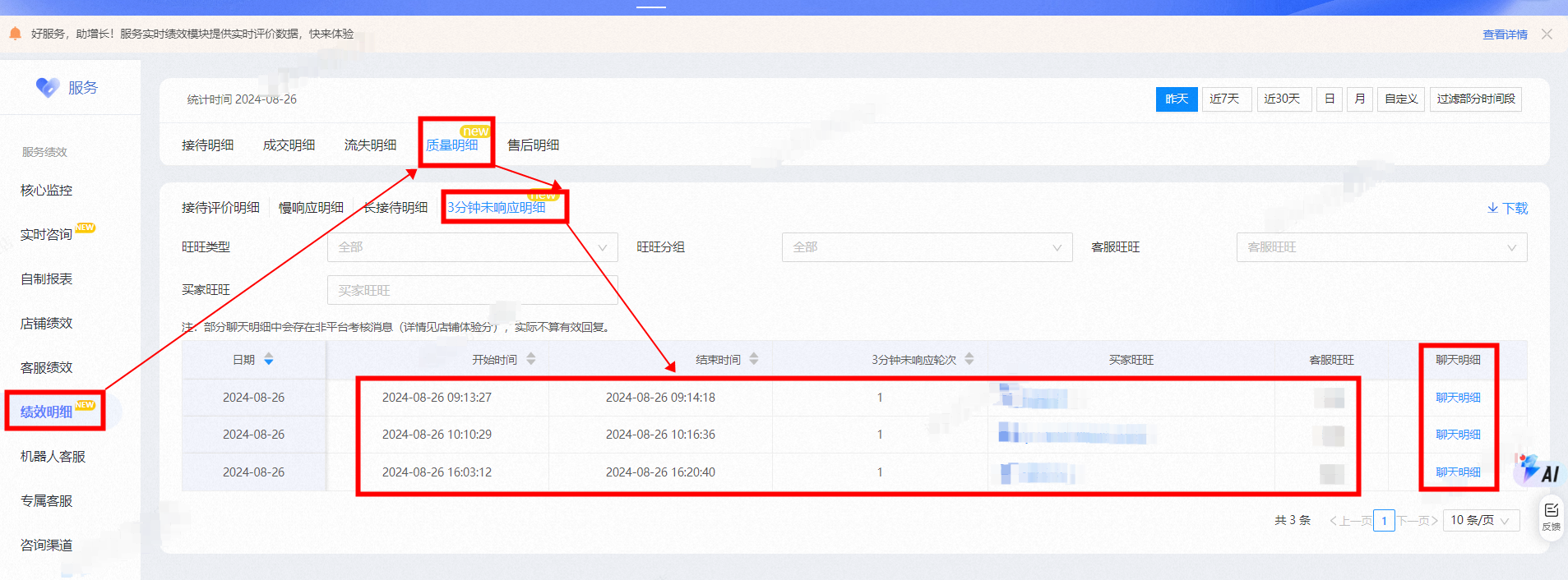Open 聊天明细 link for 09:13:27 row

tap(1458, 398)
